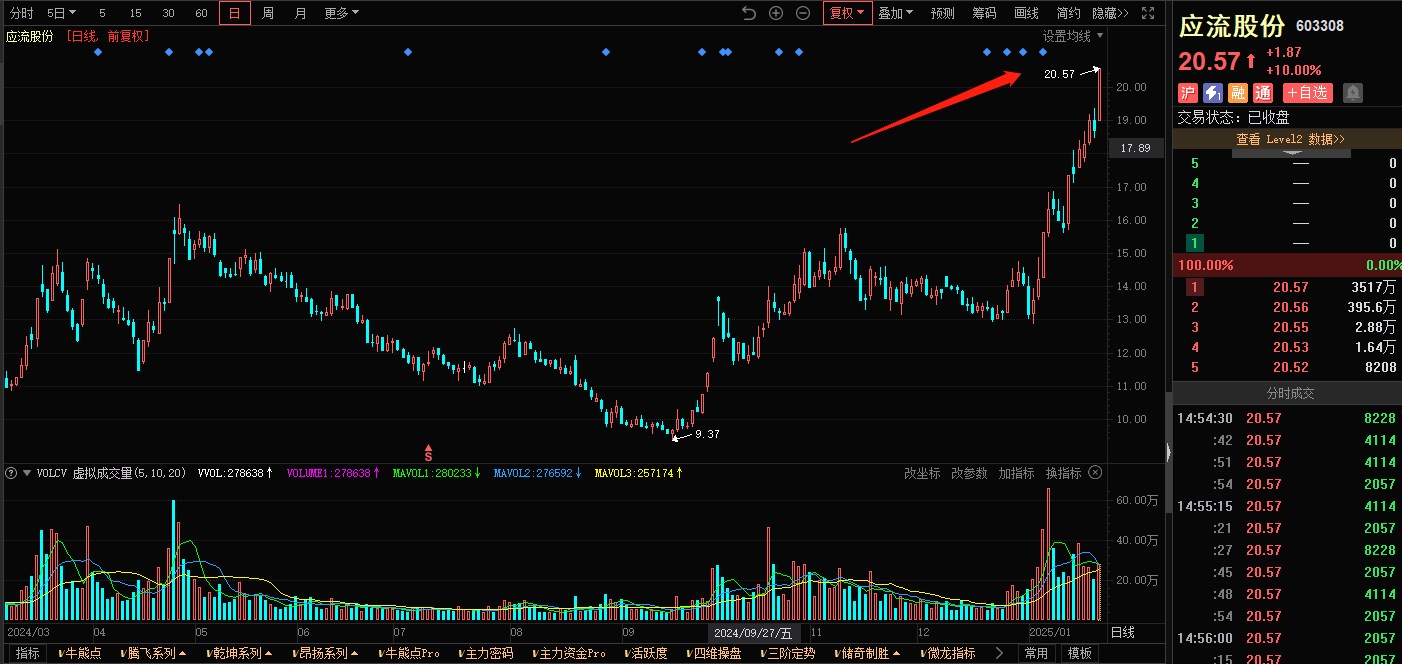
Task: Toggle the 通 stock connect badge
Action: tap(1263, 93)
